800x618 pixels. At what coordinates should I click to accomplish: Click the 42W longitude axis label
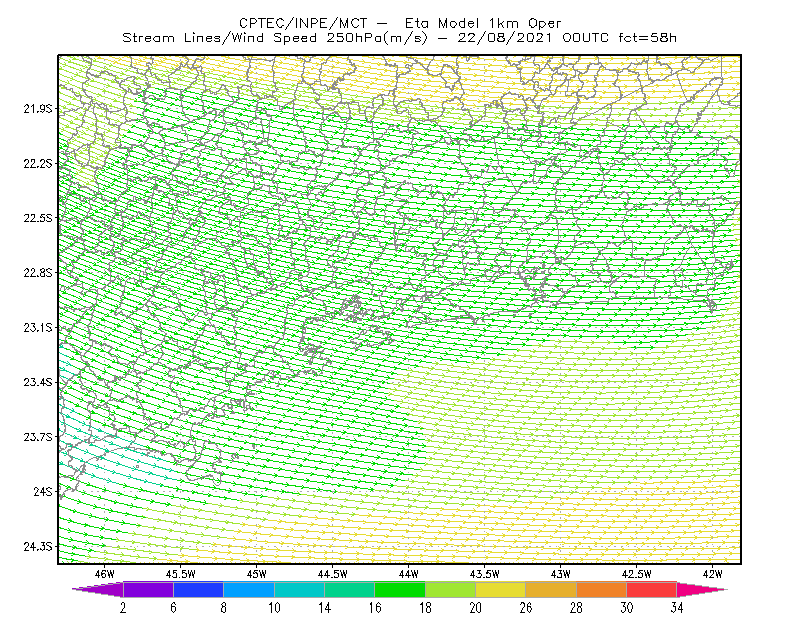713,574
